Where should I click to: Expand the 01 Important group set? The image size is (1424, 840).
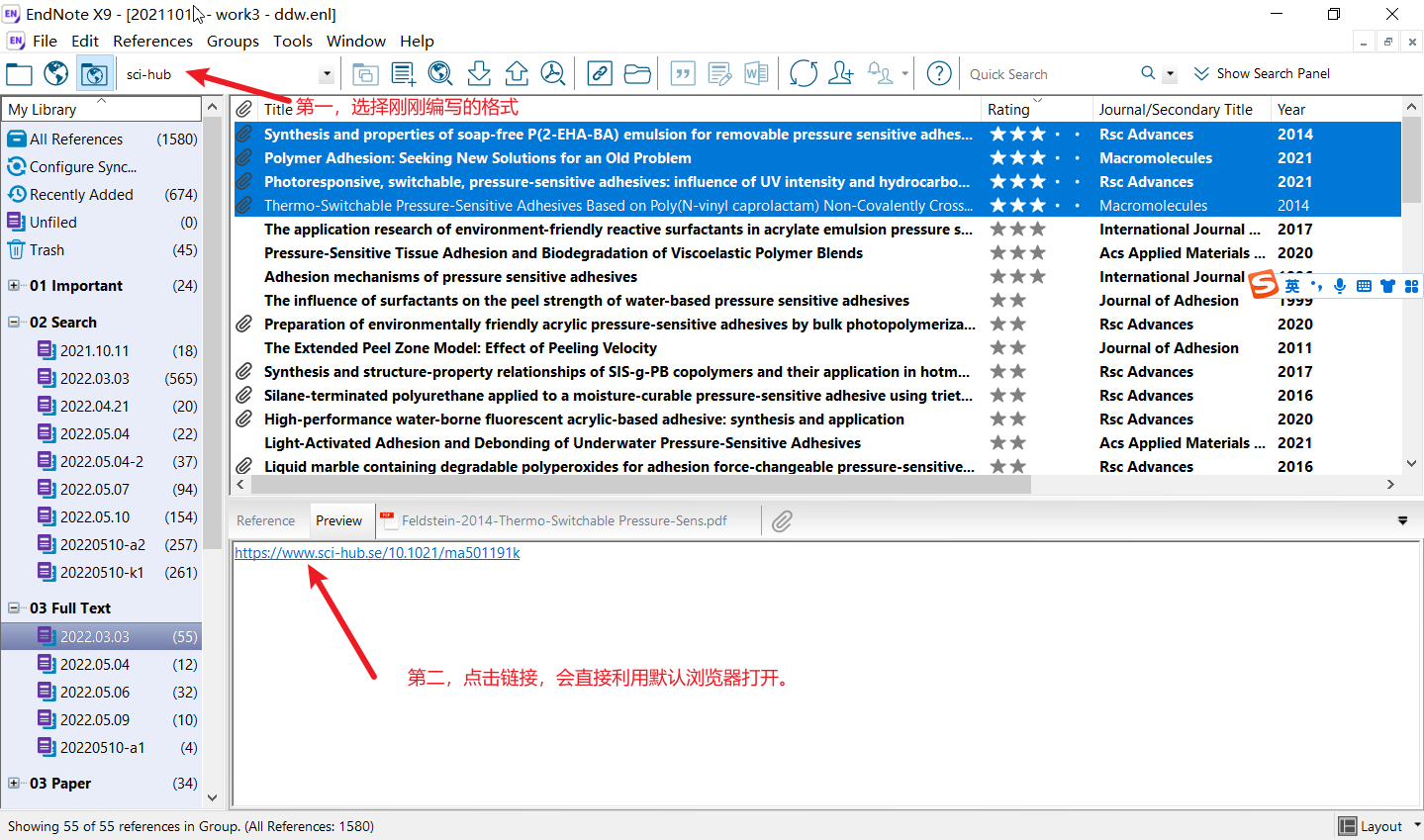point(14,286)
